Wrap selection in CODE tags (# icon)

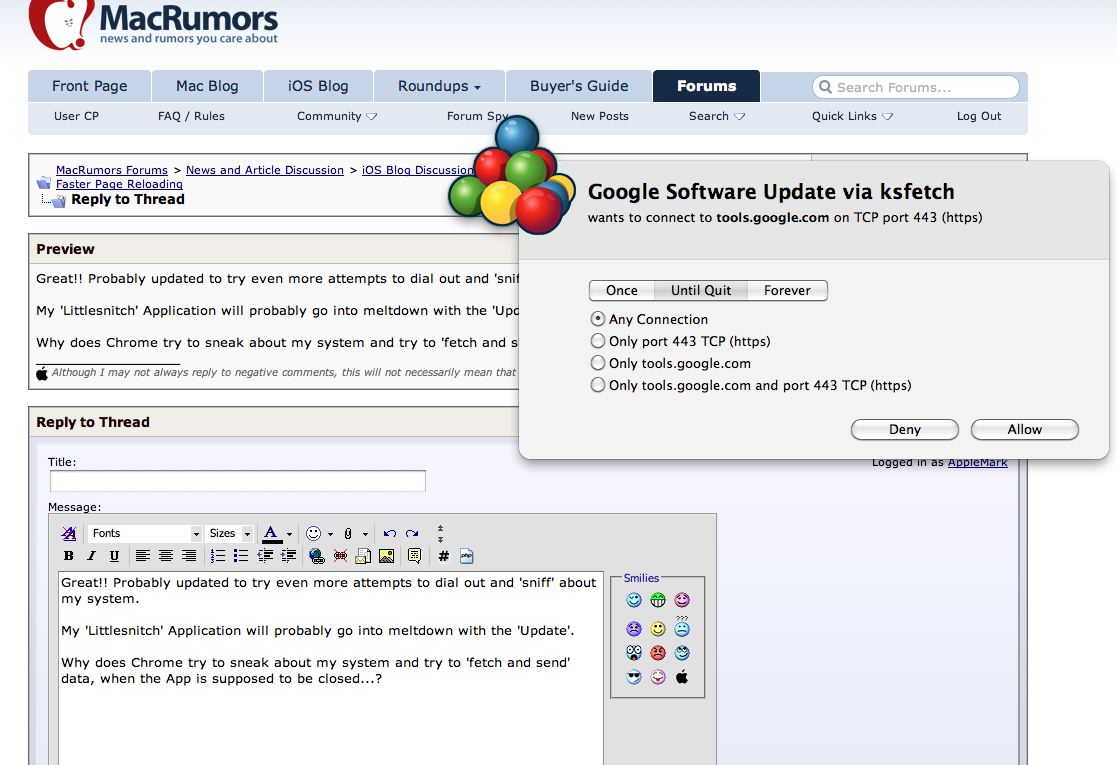[443, 556]
